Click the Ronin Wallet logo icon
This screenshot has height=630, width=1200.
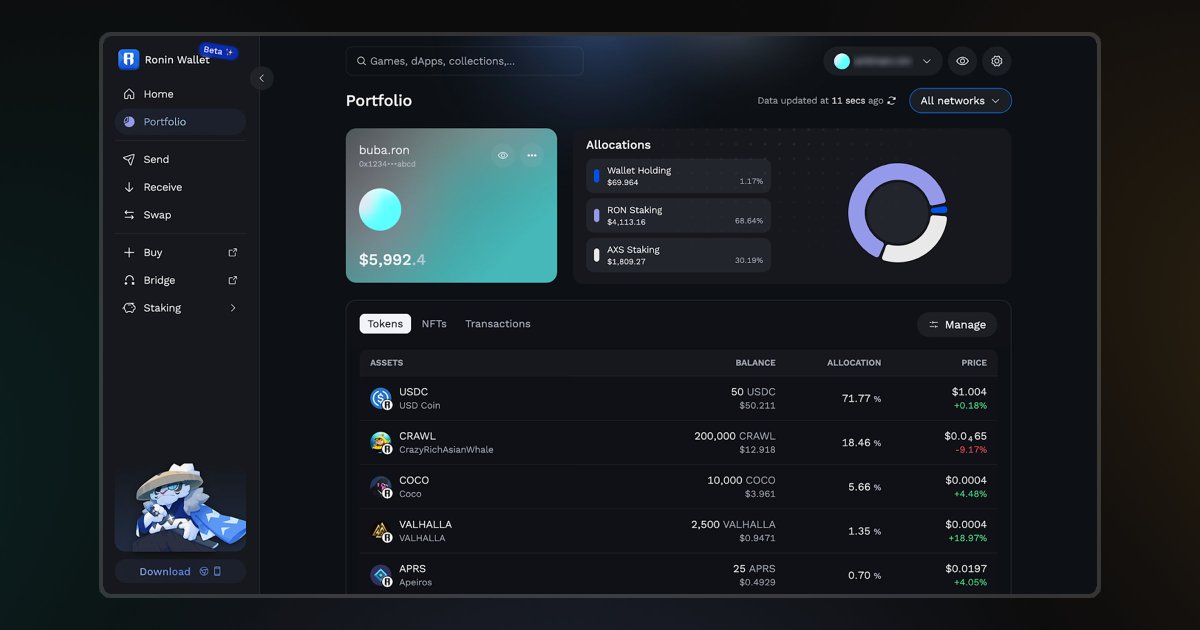coord(128,60)
